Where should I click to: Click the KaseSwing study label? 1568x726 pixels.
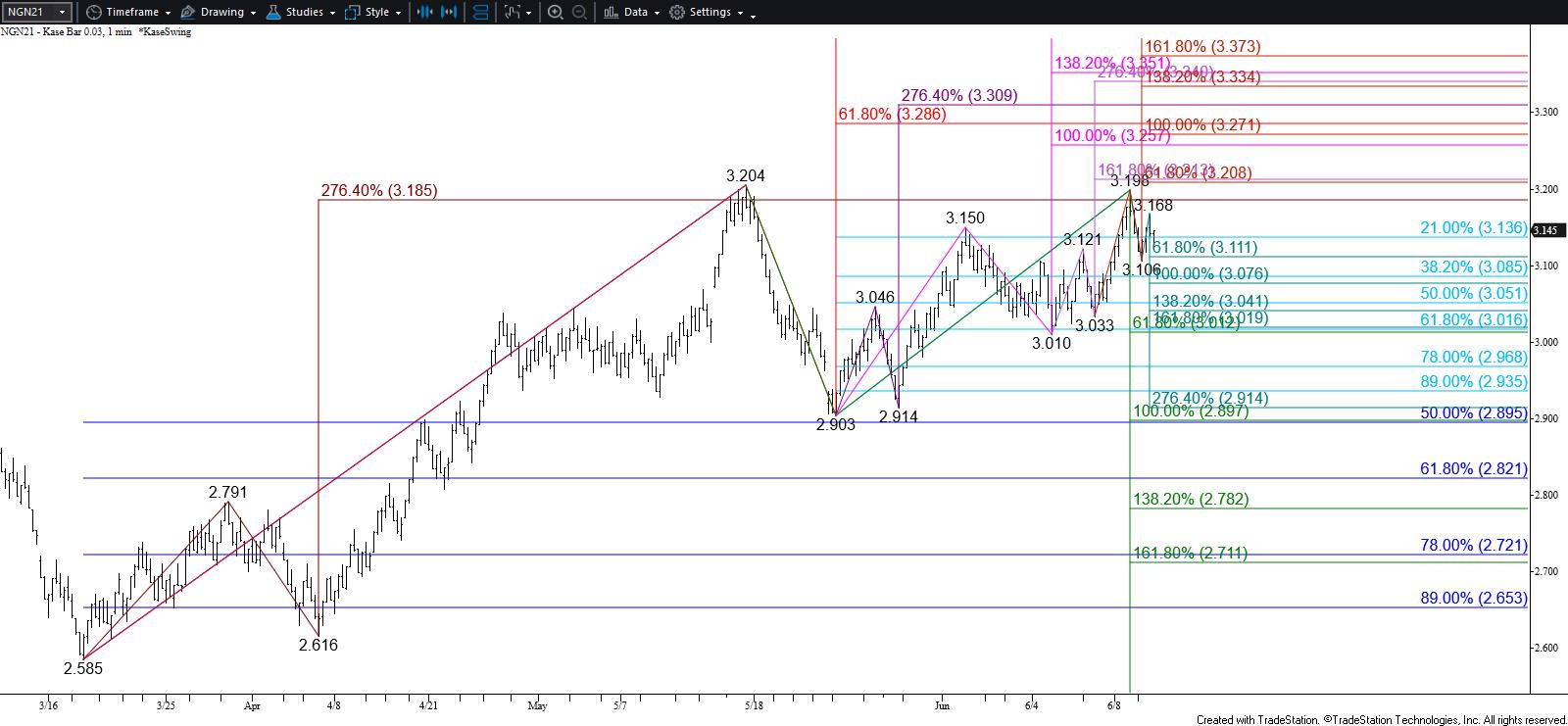[165, 31]
